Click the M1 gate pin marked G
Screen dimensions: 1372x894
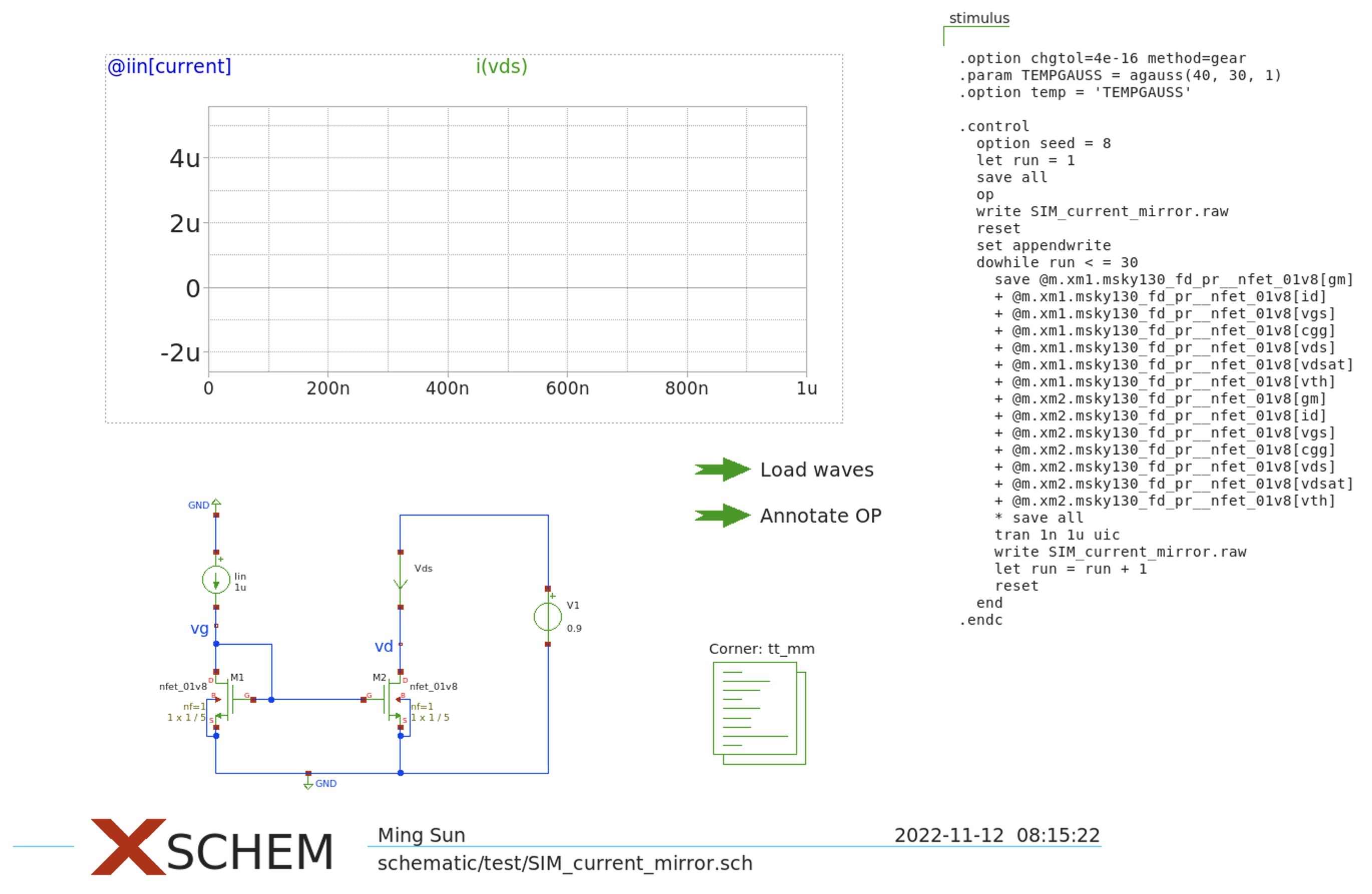tap(253, 699)
